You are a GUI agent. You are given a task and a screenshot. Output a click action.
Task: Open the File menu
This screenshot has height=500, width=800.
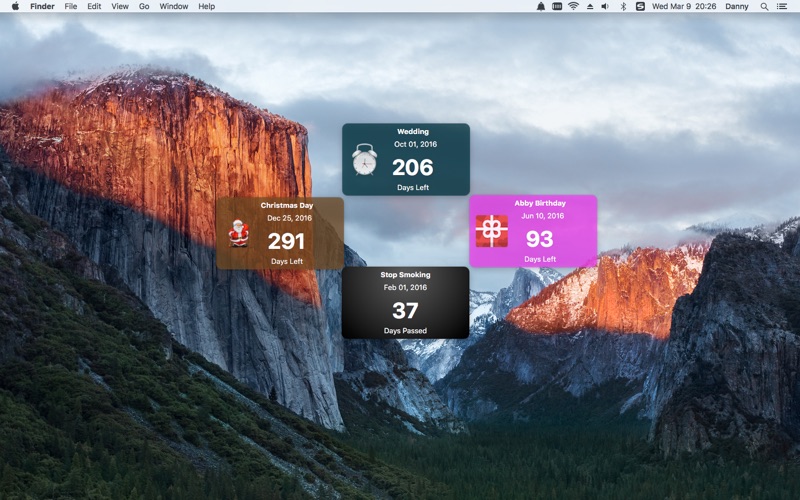71,6
